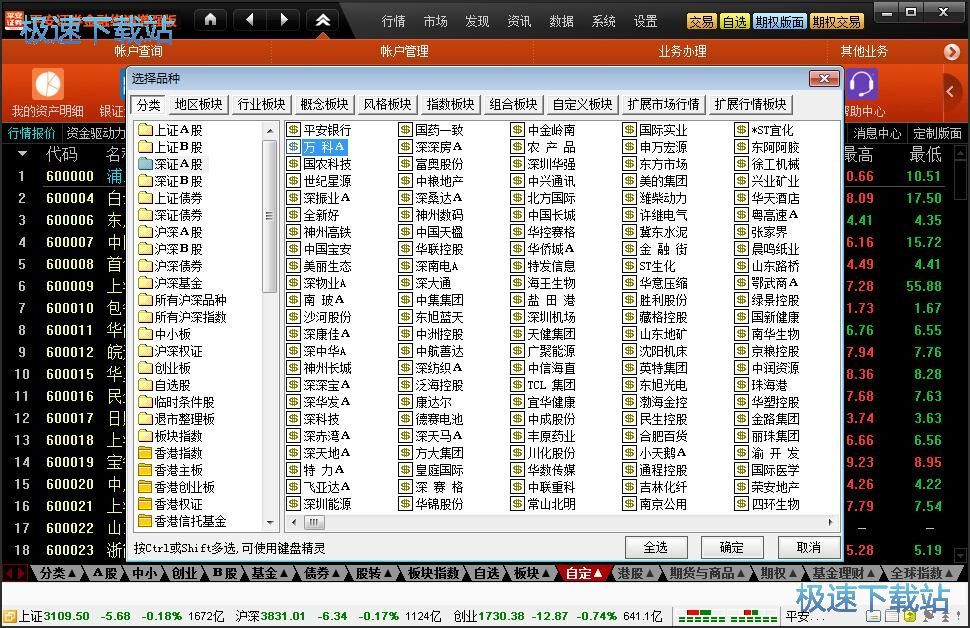
Task: Switch to the 概念板块 tab
Action: 324,104
